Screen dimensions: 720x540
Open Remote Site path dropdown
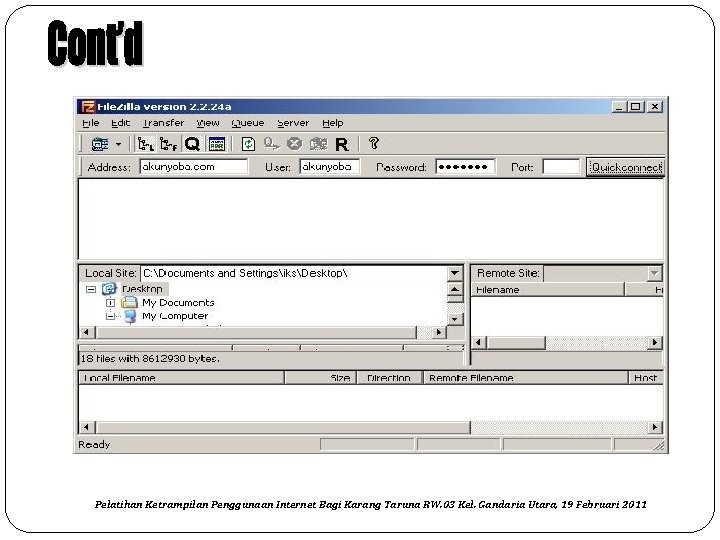coord(654,273)
